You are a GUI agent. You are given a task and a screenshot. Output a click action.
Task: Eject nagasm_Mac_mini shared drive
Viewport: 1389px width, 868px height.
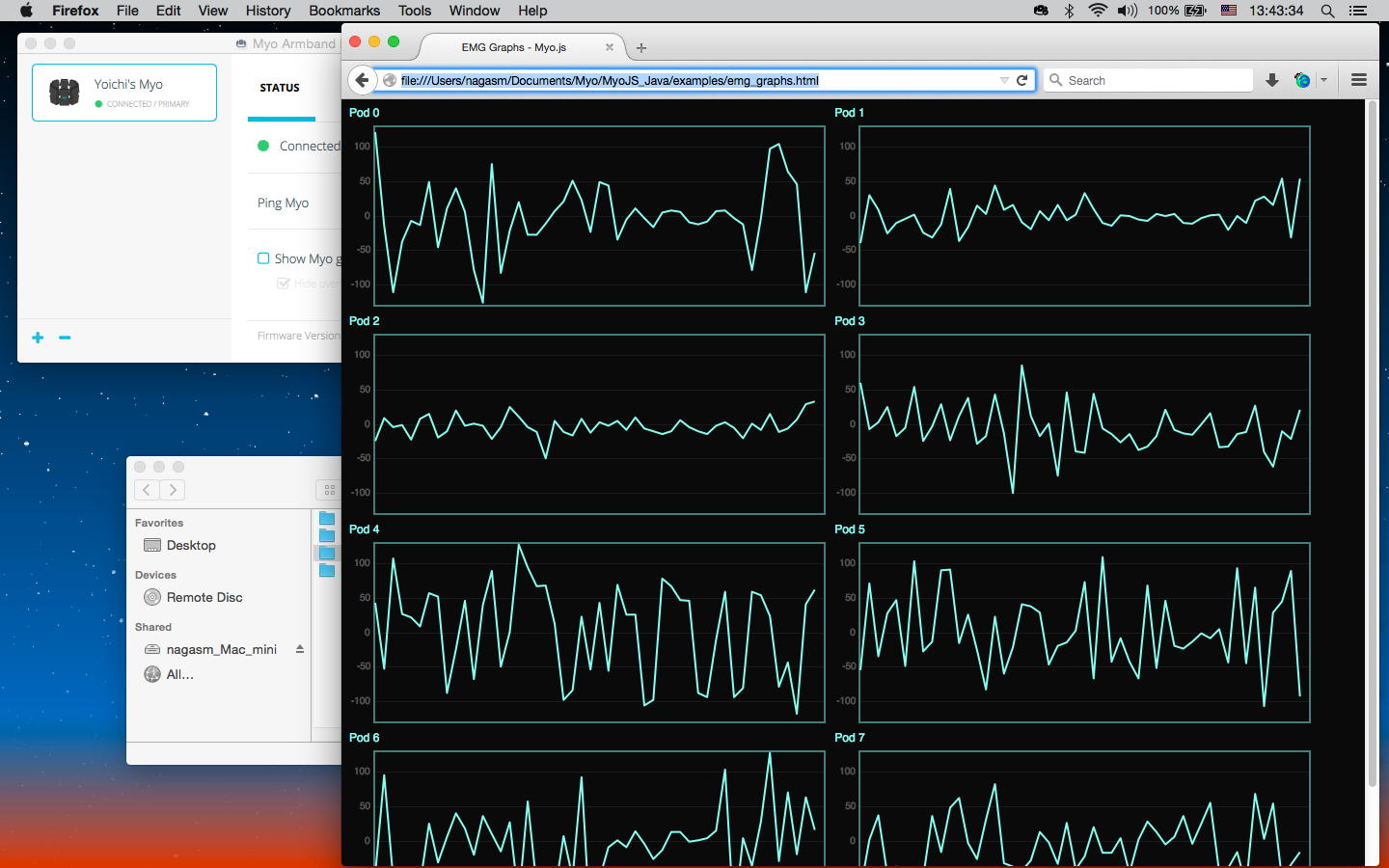click(x=300, y=649)
